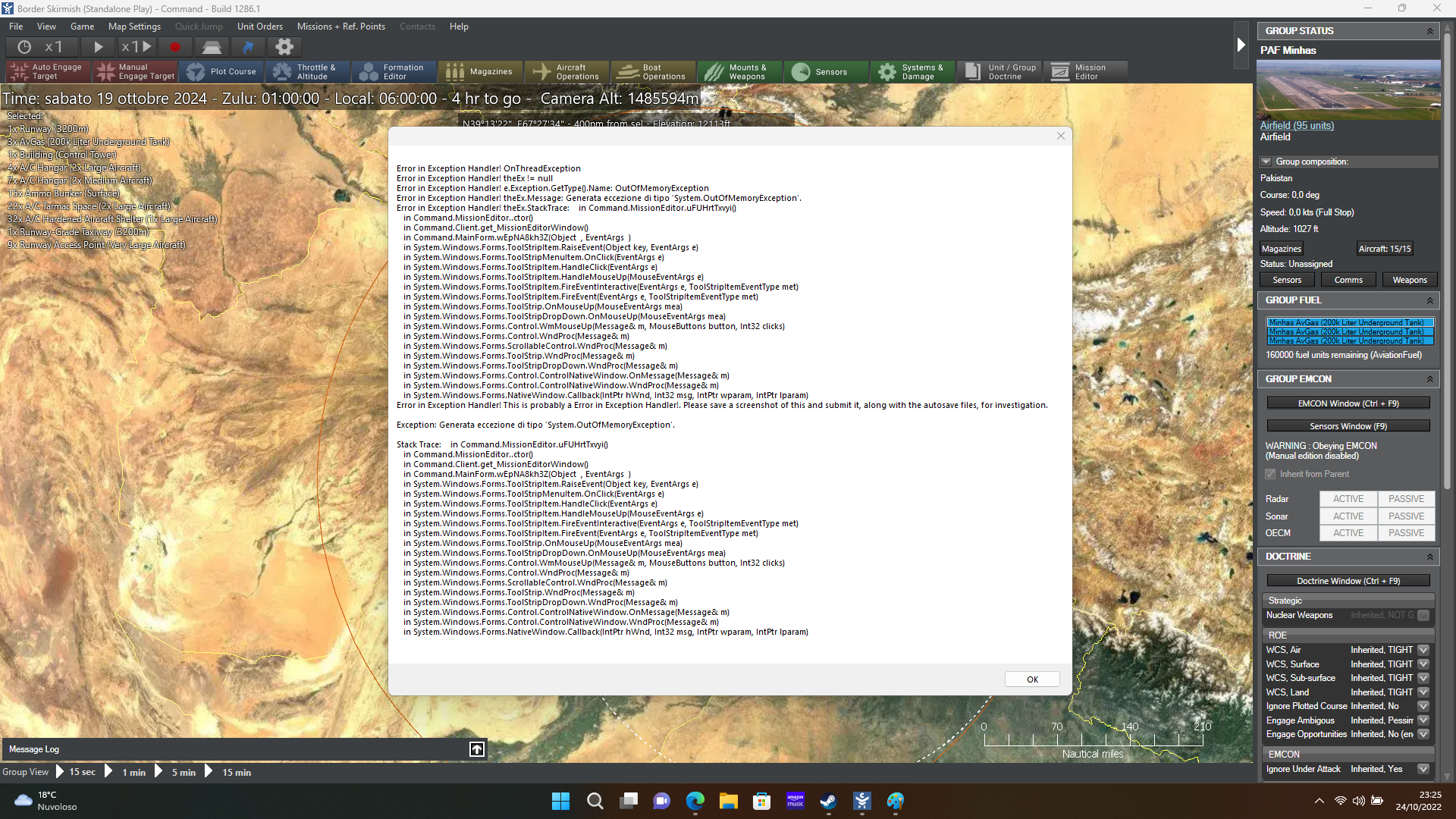Set Sonar to ACTIVE
Image resolution: width=1456 pixels, height=819 pixels.
pyautogui.click(x=1348, y=516)
